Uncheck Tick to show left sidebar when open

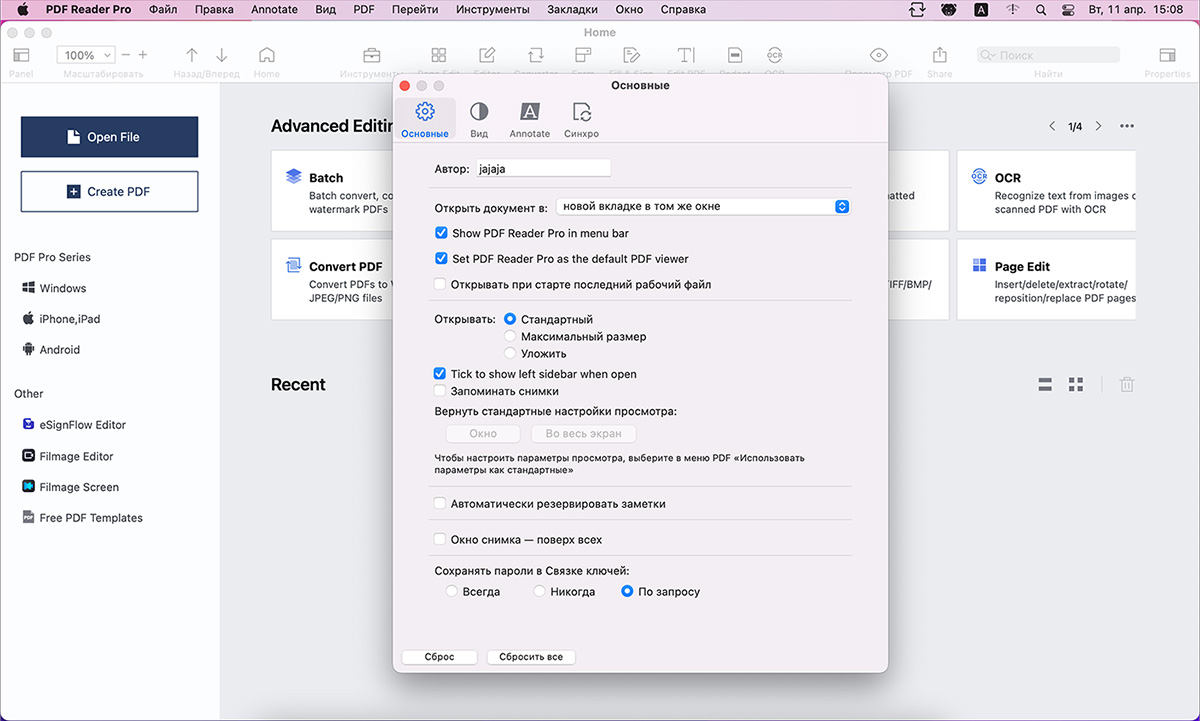440,373
